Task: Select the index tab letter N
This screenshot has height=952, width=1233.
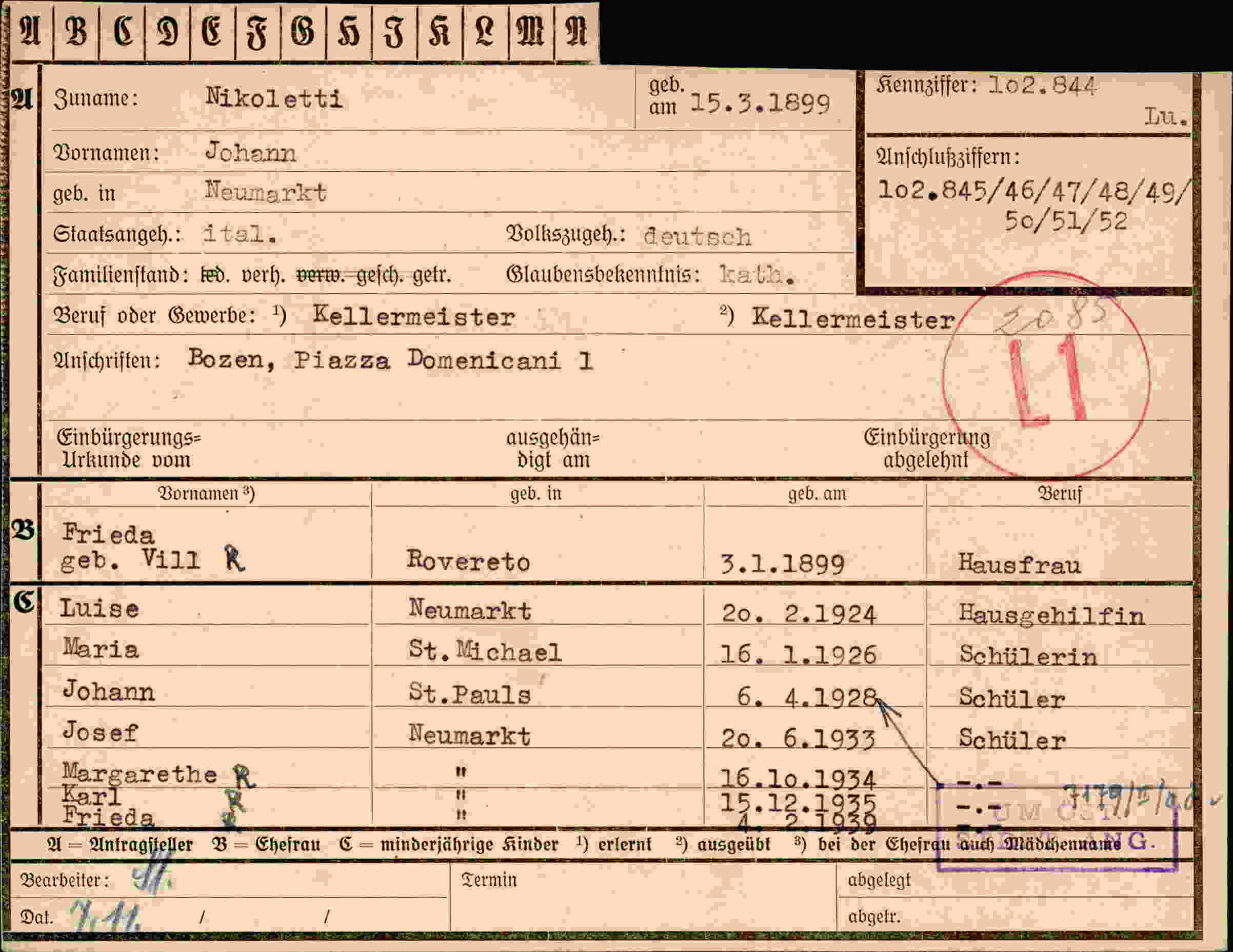Action: pyautogui.click(x=576, y=31)
